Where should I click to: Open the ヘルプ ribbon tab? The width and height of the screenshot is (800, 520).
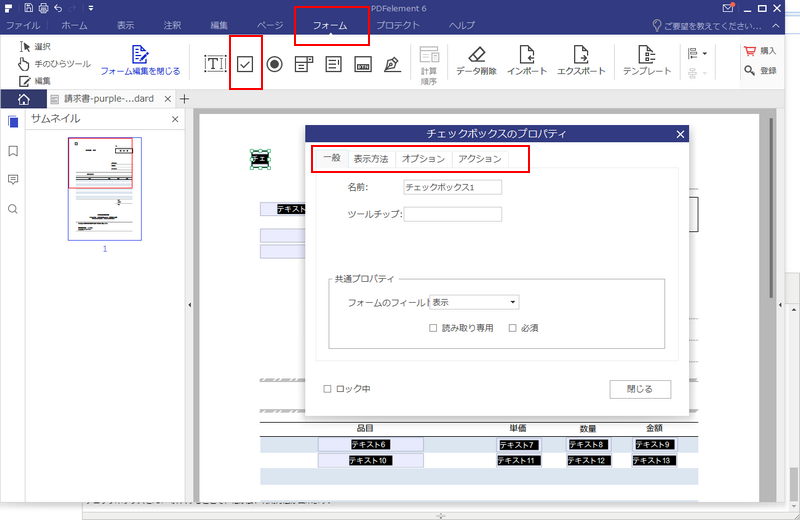(462, 25)
